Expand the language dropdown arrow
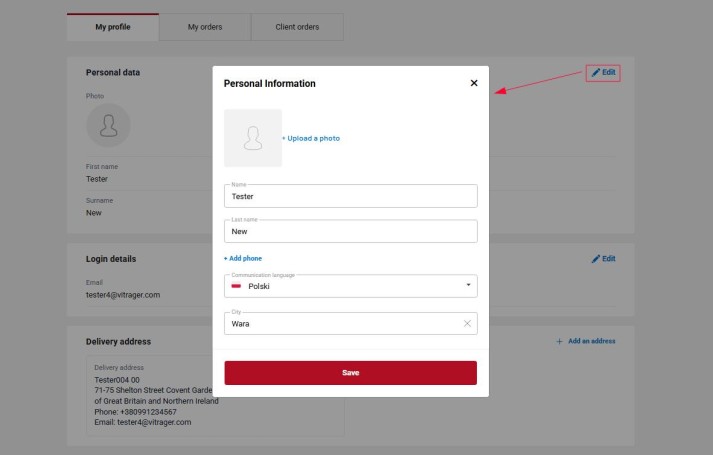 click(468, 286)
